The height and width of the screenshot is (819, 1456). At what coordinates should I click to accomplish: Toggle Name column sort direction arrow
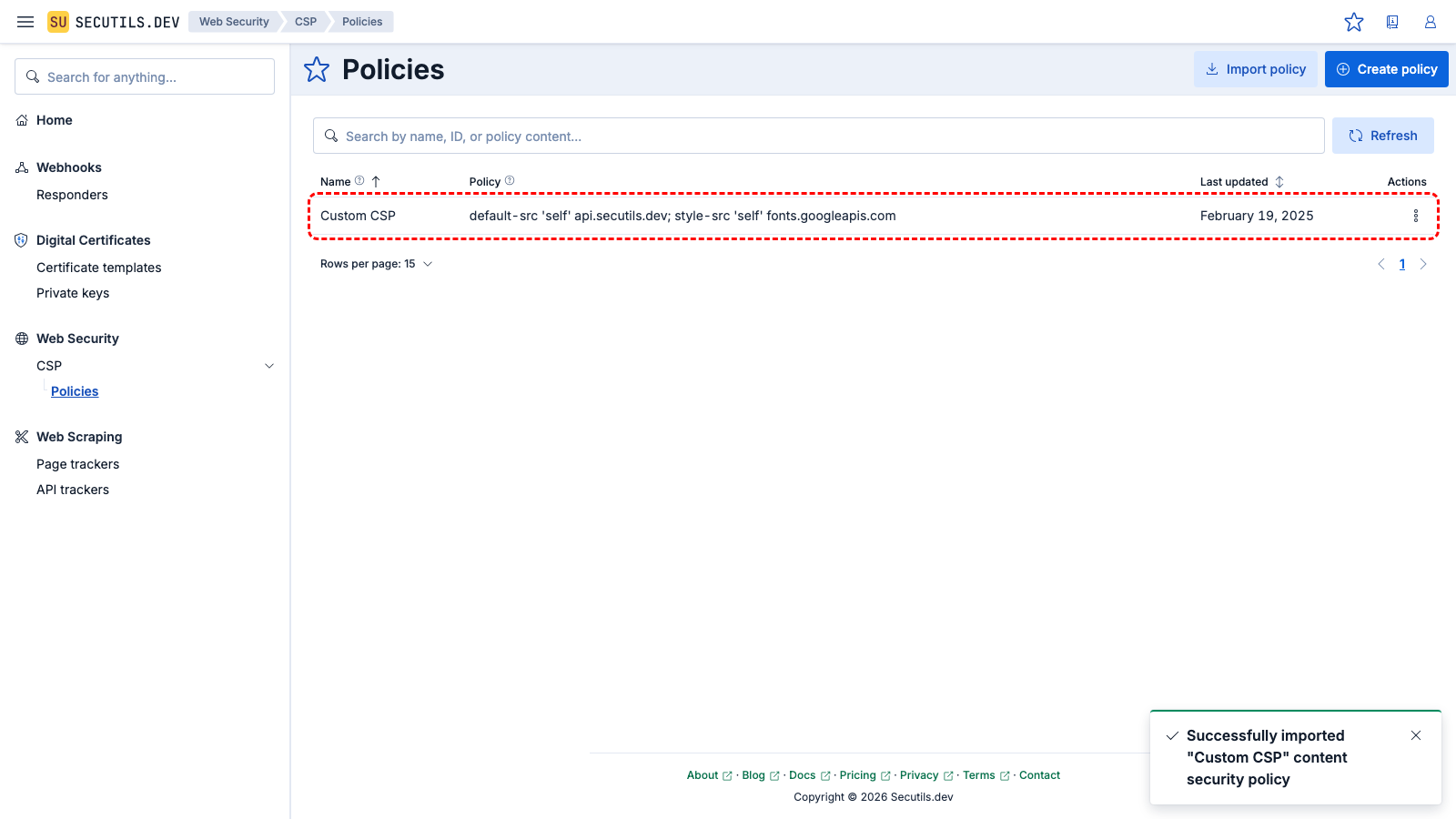(377, 181)
